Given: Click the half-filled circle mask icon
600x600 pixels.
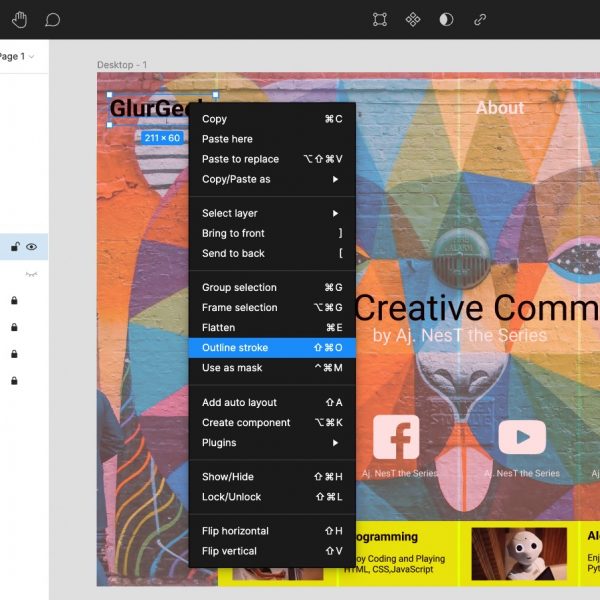Looking at the screenshot, I should (446, 20).
